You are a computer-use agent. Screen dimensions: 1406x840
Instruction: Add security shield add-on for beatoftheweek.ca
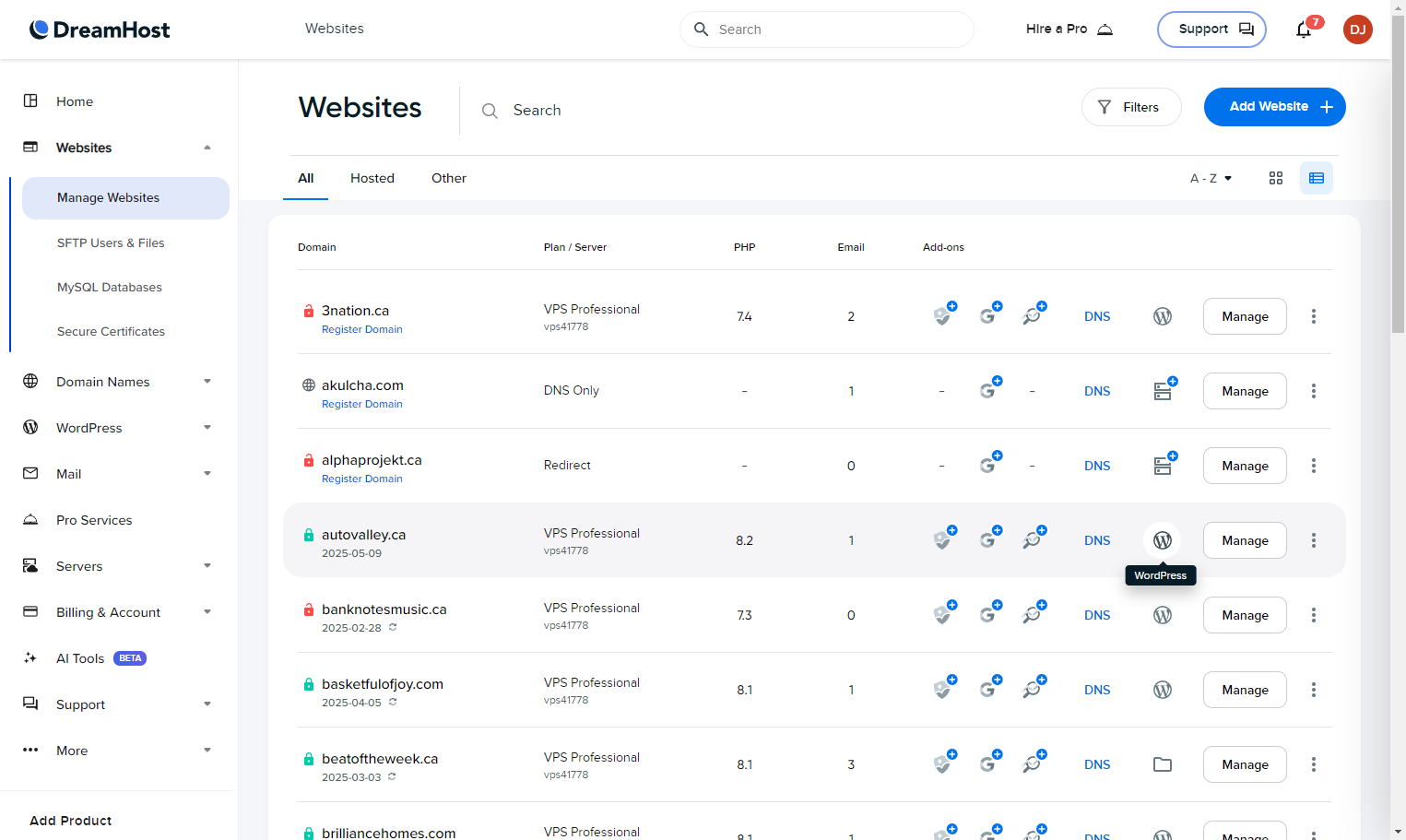(x=944, y=763)
